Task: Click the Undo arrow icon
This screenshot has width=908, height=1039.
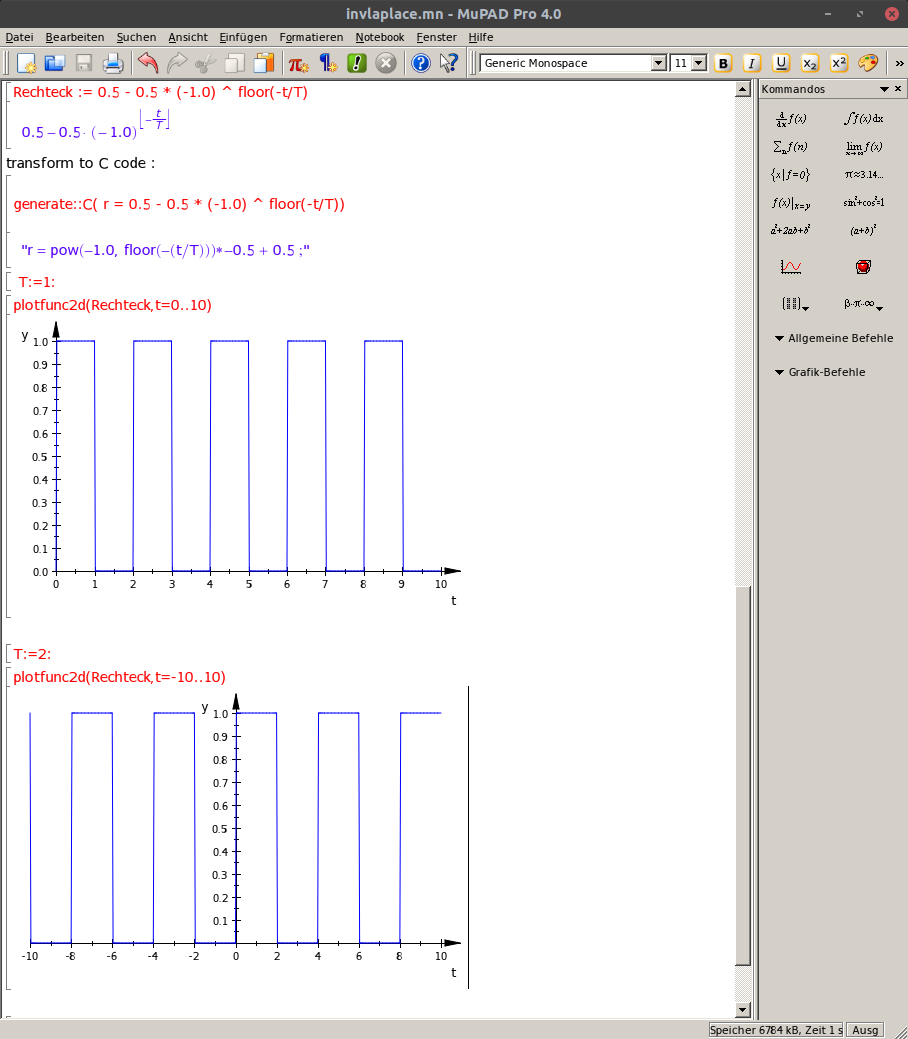Action: point(148,63)
